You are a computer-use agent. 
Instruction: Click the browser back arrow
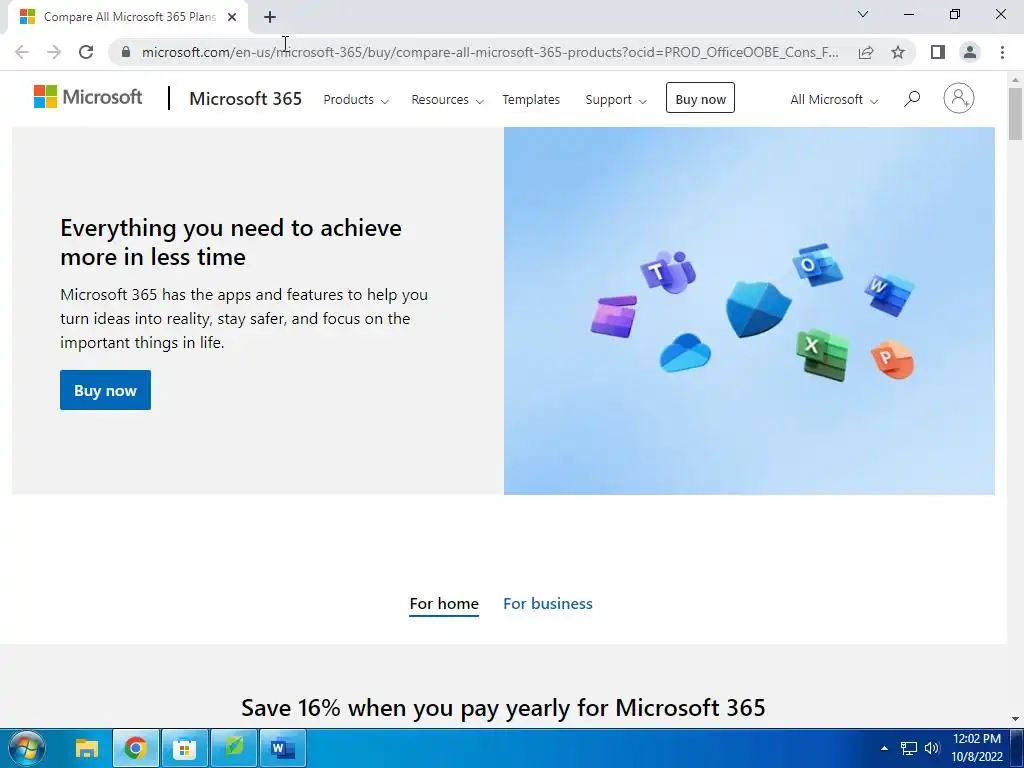click(x=22, y=52)
